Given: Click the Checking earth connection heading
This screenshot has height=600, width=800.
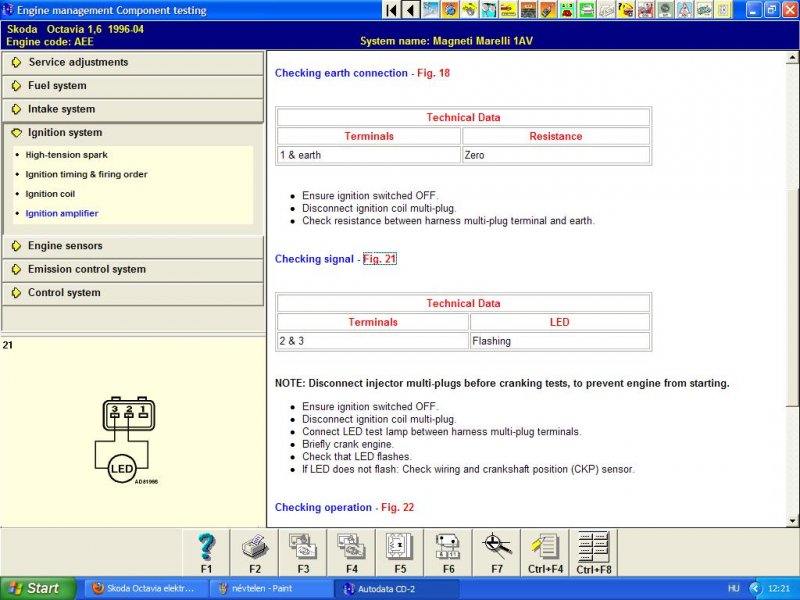Looking at the screenshot, I should pos(341,73).
